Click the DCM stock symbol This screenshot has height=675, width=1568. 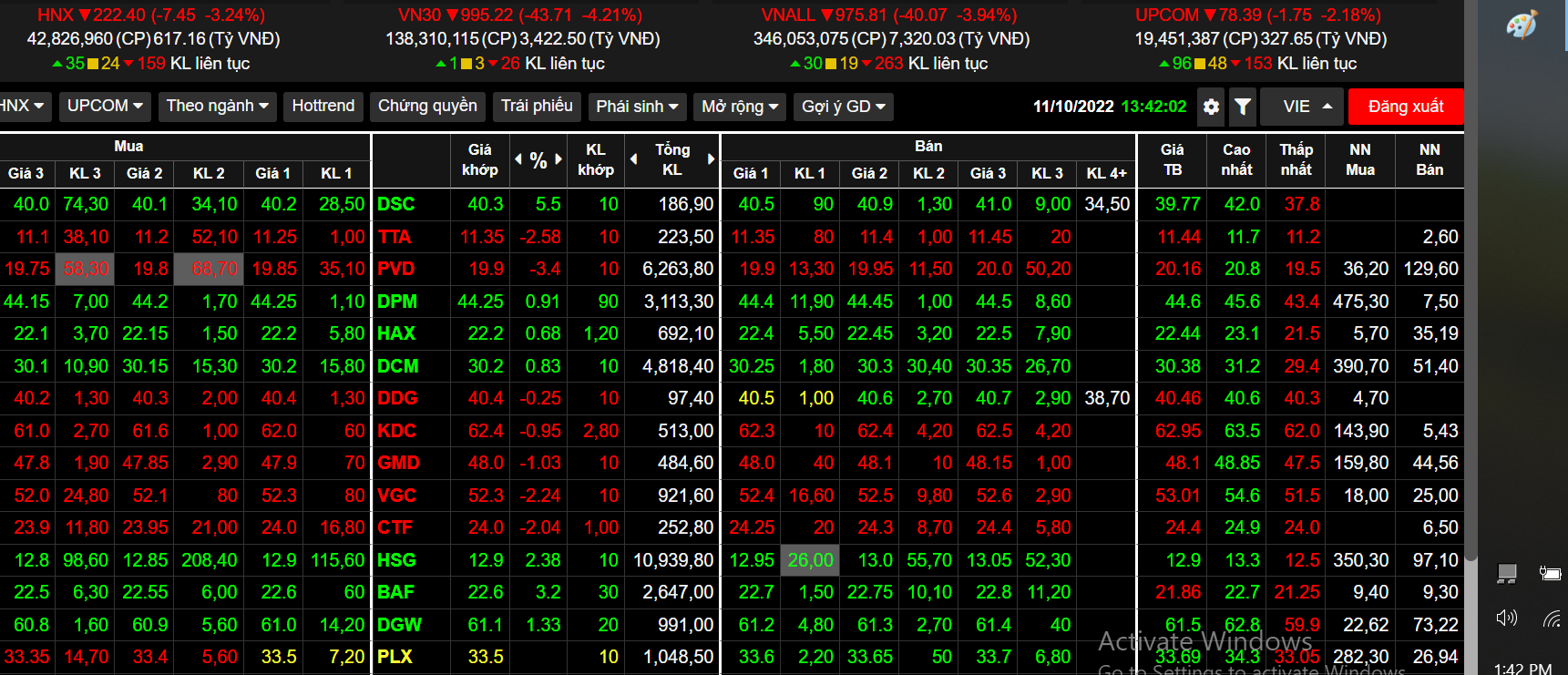click(398, 366)
